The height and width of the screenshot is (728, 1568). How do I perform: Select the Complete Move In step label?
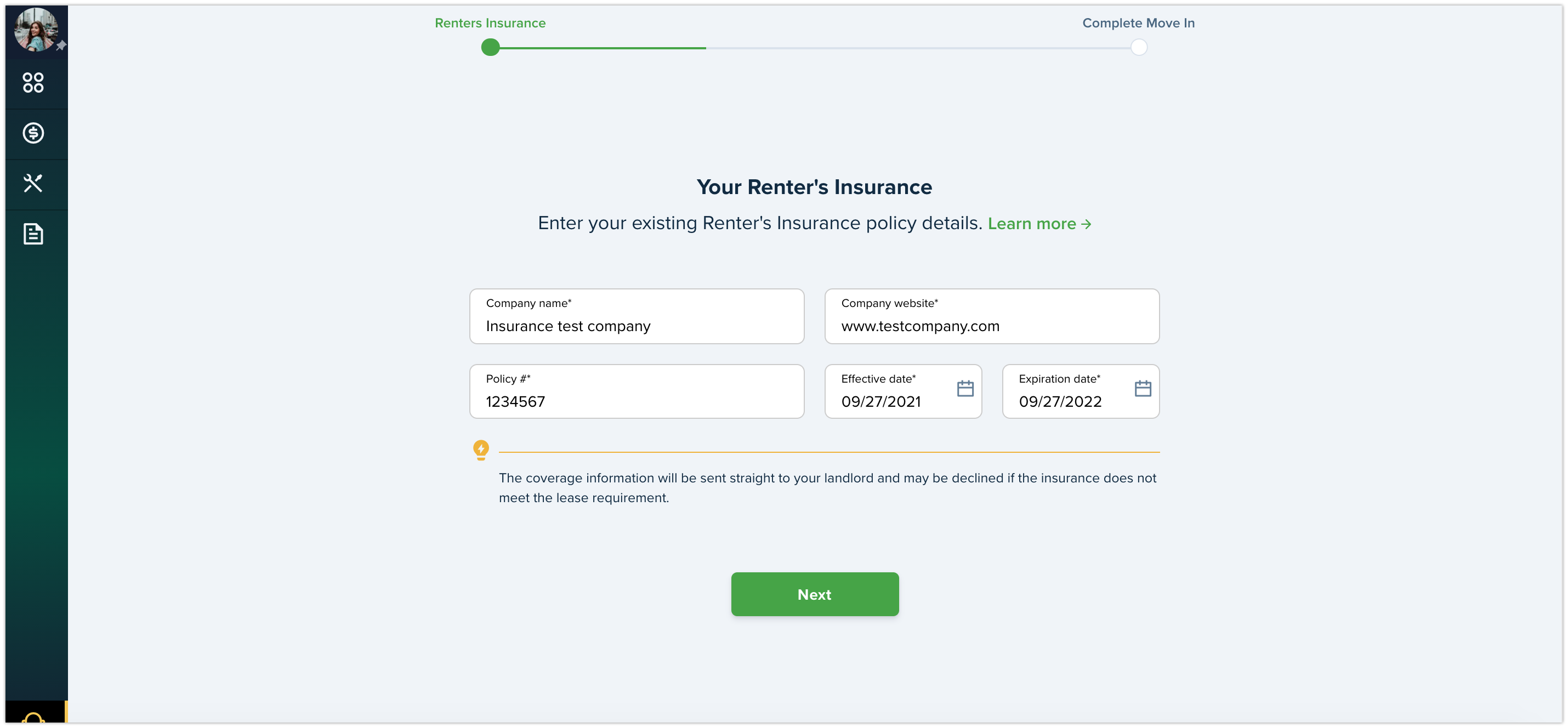click(x=1138, y=23)
